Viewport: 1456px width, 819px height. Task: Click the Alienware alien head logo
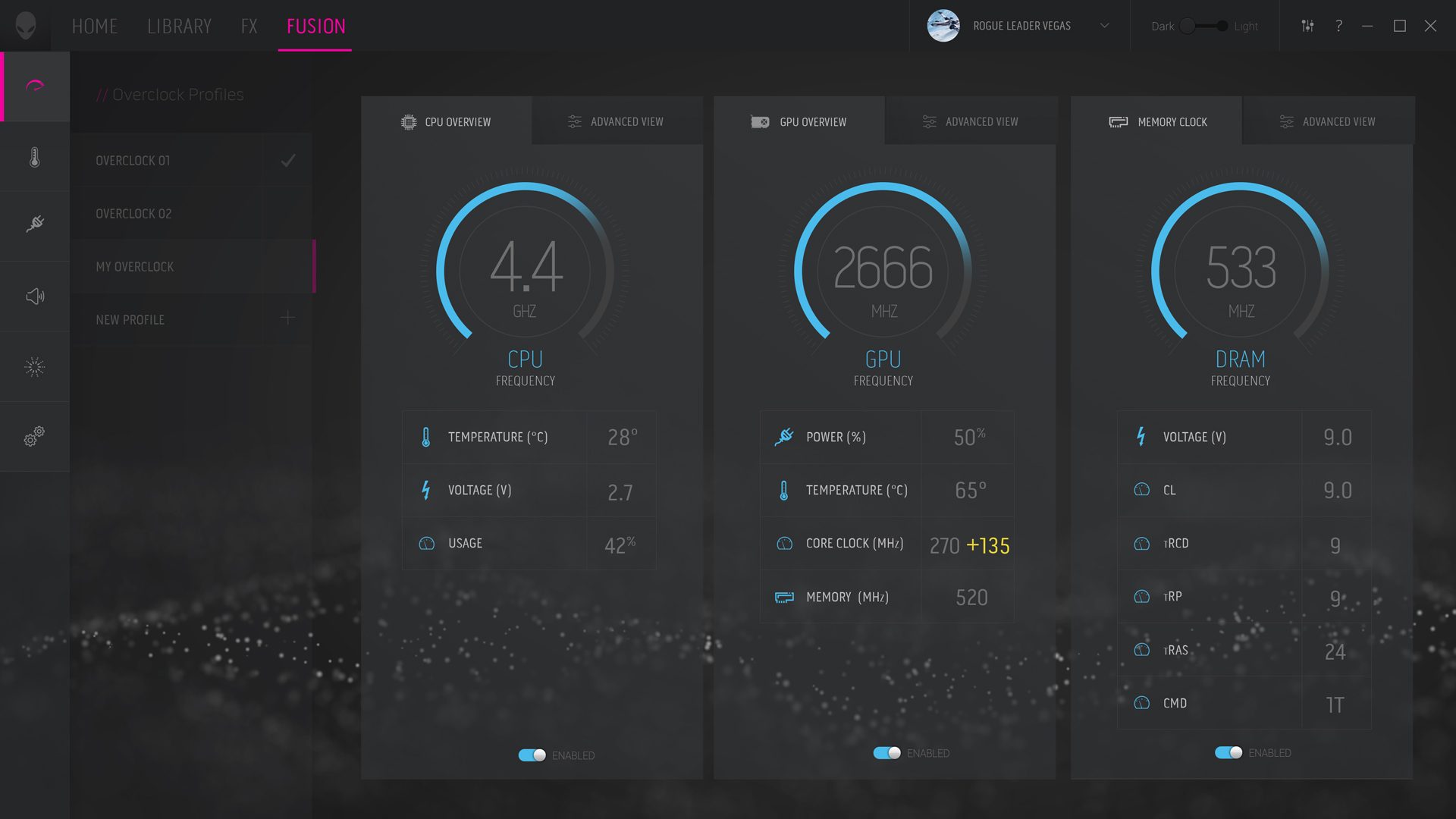(26, 26)
